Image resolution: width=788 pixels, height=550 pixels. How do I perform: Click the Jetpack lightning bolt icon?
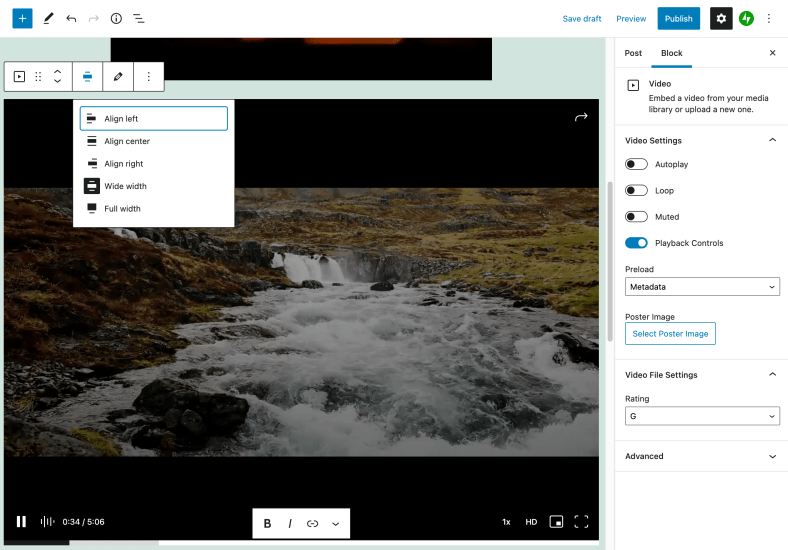(746, 18)
